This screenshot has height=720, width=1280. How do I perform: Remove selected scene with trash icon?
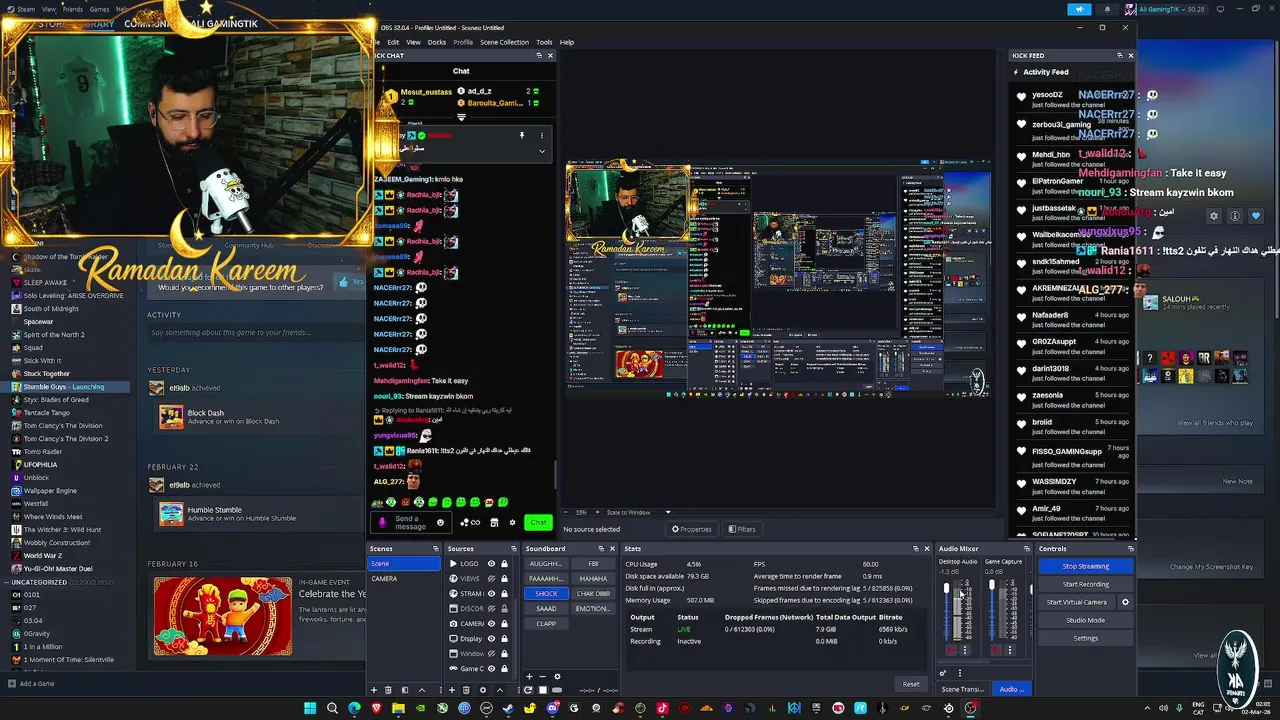pos(388,690)
